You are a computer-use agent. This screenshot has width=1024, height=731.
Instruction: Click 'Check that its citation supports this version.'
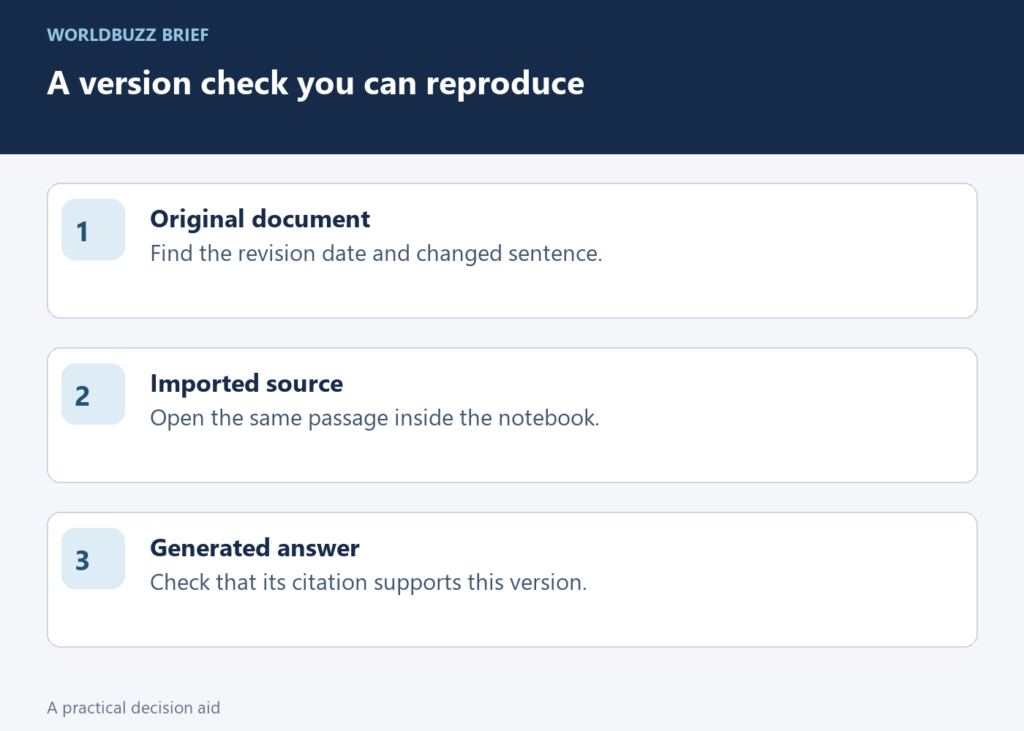pyautogui.click(x=368, y=583)
